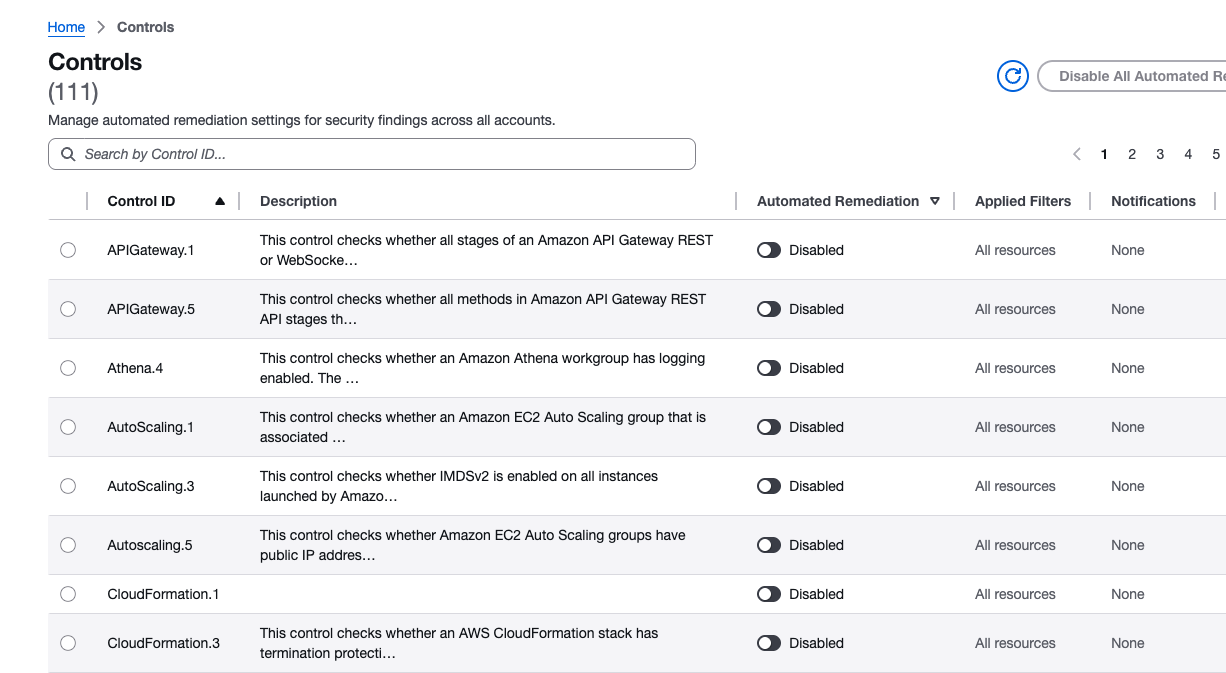Select current page 1
The height and width of the screenshot is (673, 1226).
[1104, 154]
